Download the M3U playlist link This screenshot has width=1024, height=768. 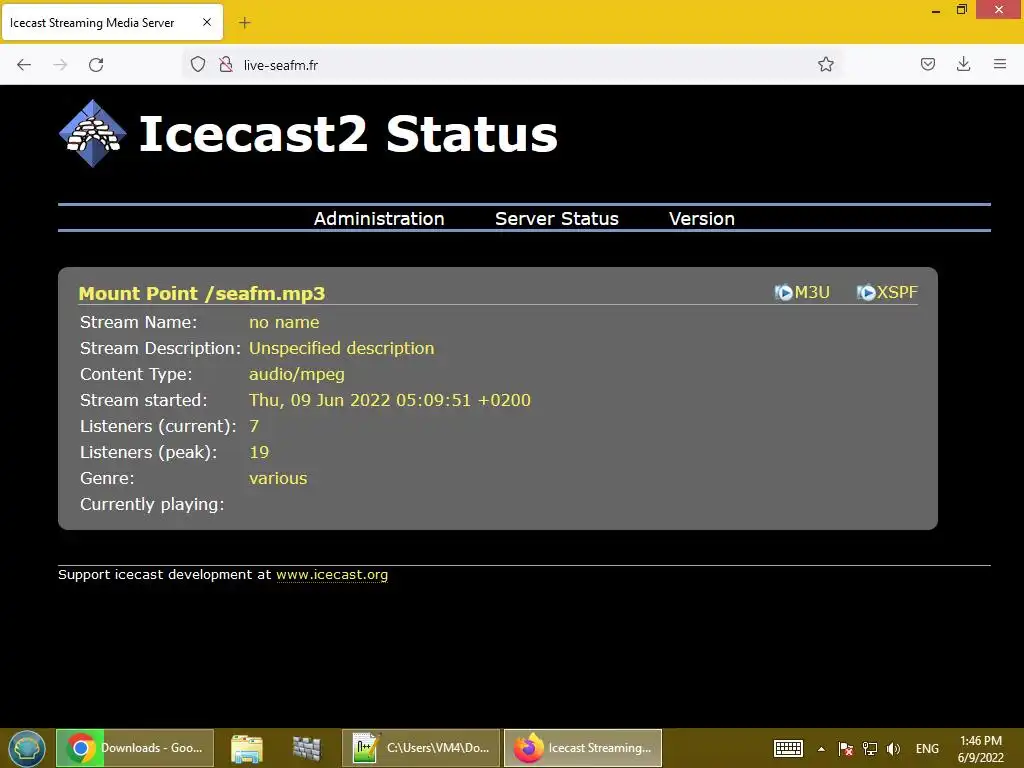tap(812, 293)
